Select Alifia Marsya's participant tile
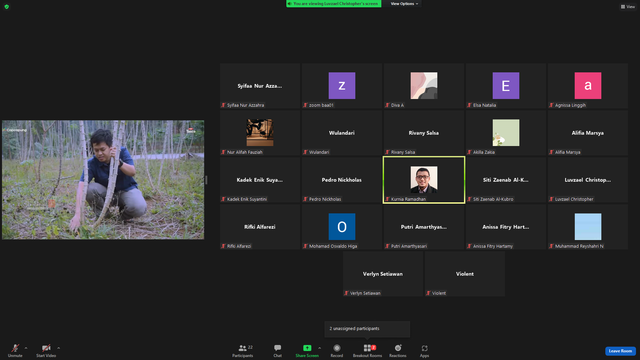 coord(588,133)
